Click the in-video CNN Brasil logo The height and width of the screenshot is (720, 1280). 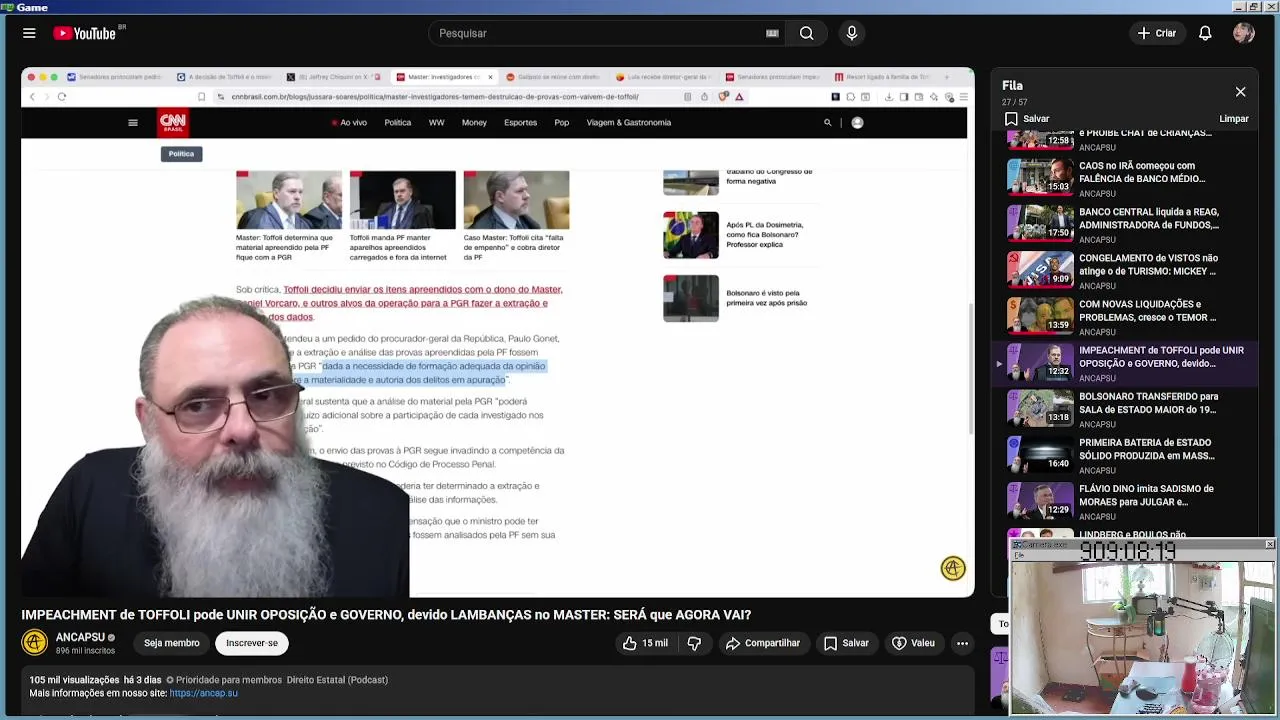point(173,123)
